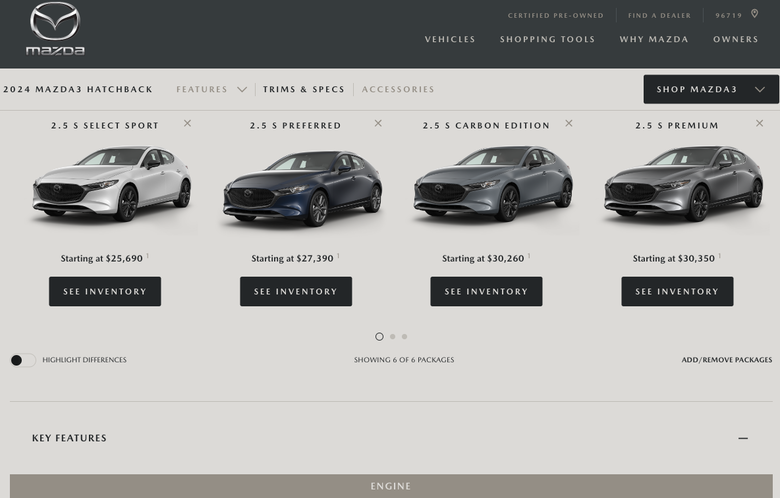Remove the 2.5 S Select Sport package
Viewport: 780px width, 498px height.
tap(188, 123)
